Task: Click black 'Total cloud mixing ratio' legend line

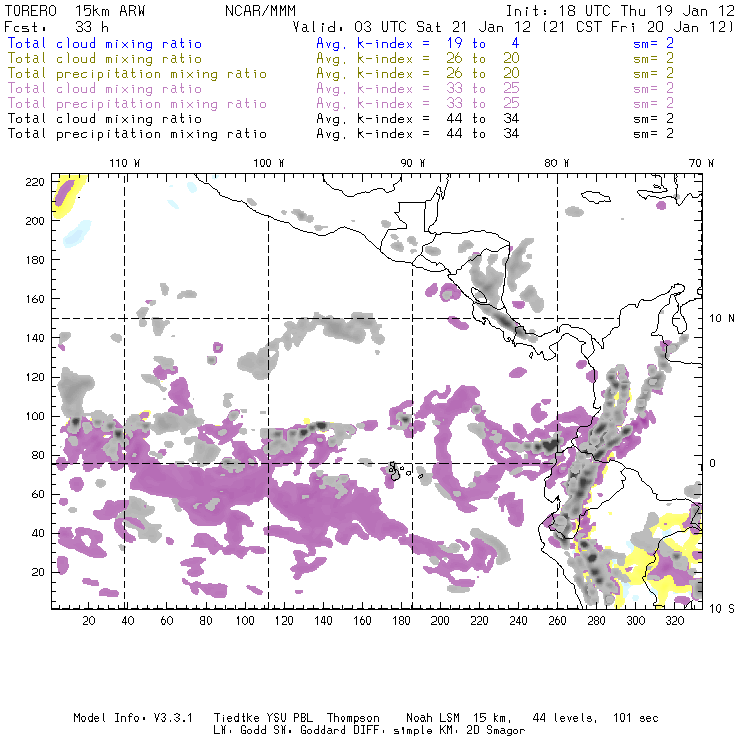Action: click(105, 119)
